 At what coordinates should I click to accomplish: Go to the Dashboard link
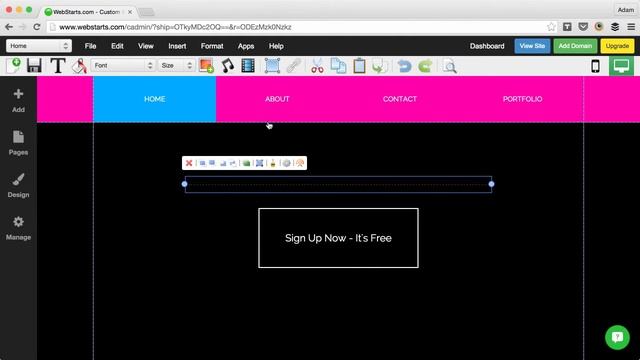click(487, 46)
